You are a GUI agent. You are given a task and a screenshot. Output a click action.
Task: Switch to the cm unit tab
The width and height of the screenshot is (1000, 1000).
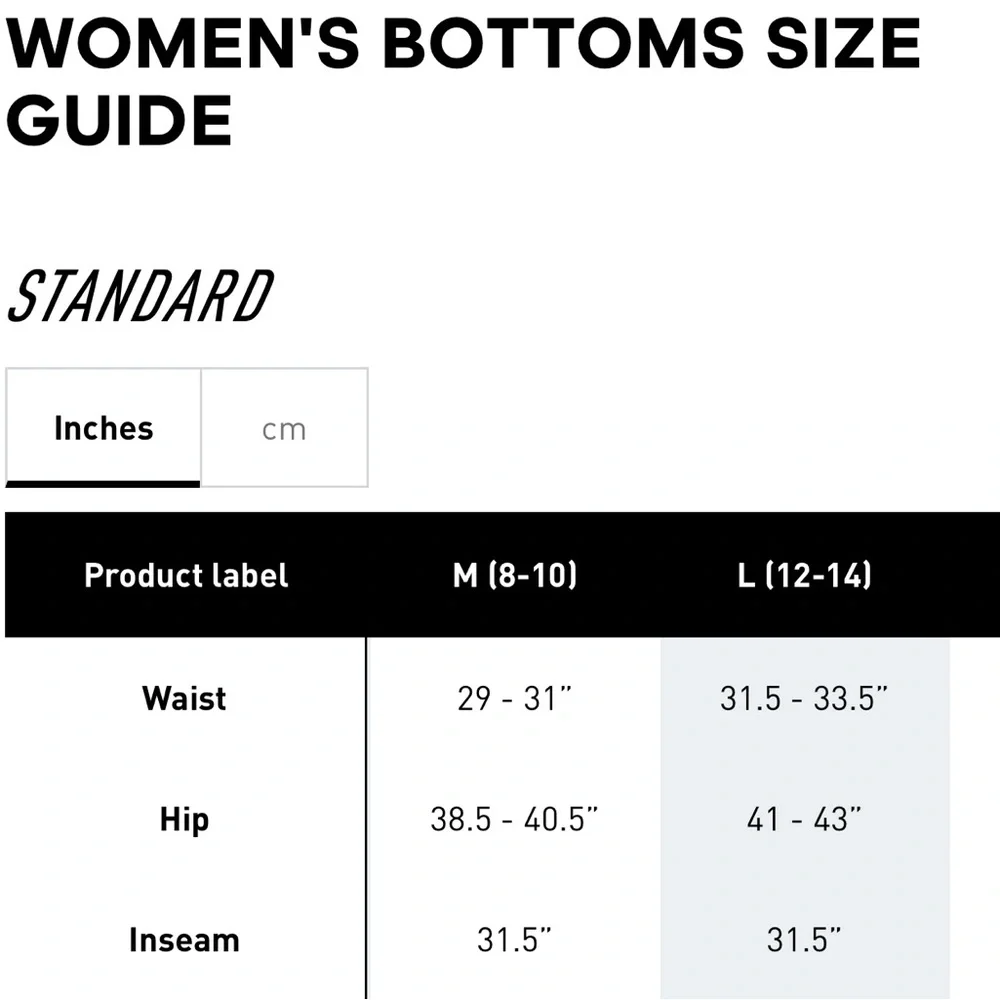click(284, 428)
